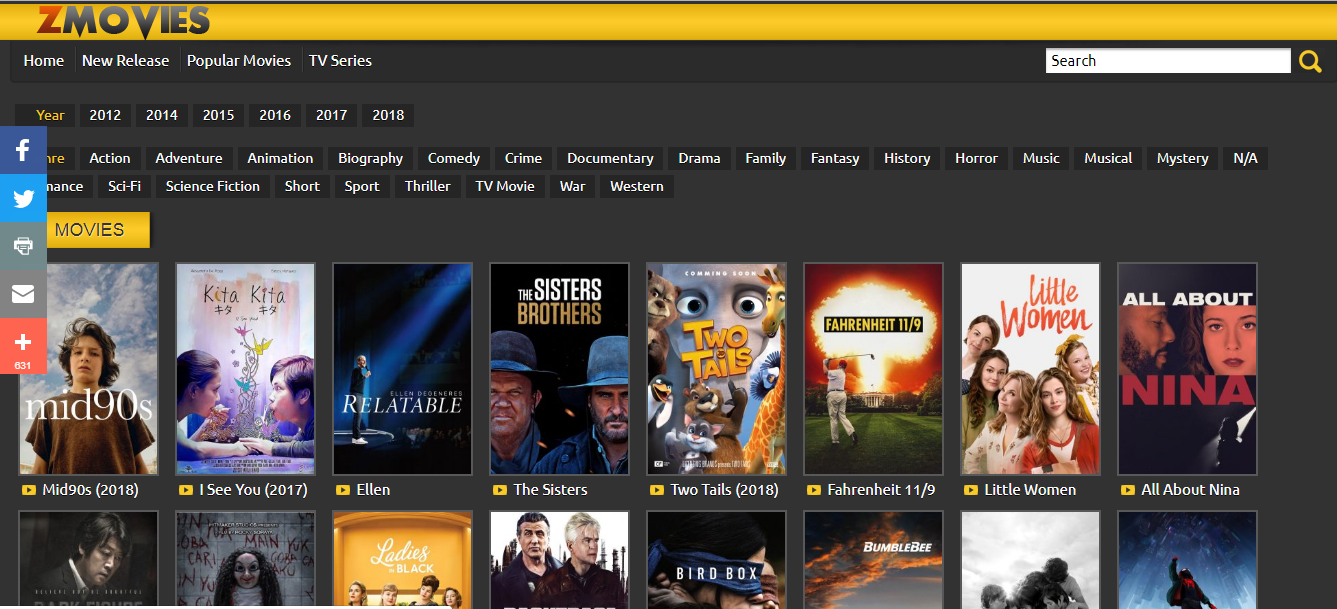This screenshot has width=1337, height=609.
Task: Filter movies by year 2016
Action: click(275, 115)
